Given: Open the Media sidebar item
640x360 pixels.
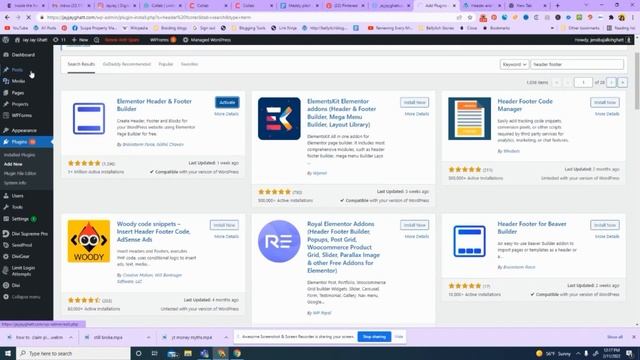Looking at the screenshot, I should [18, 81].
